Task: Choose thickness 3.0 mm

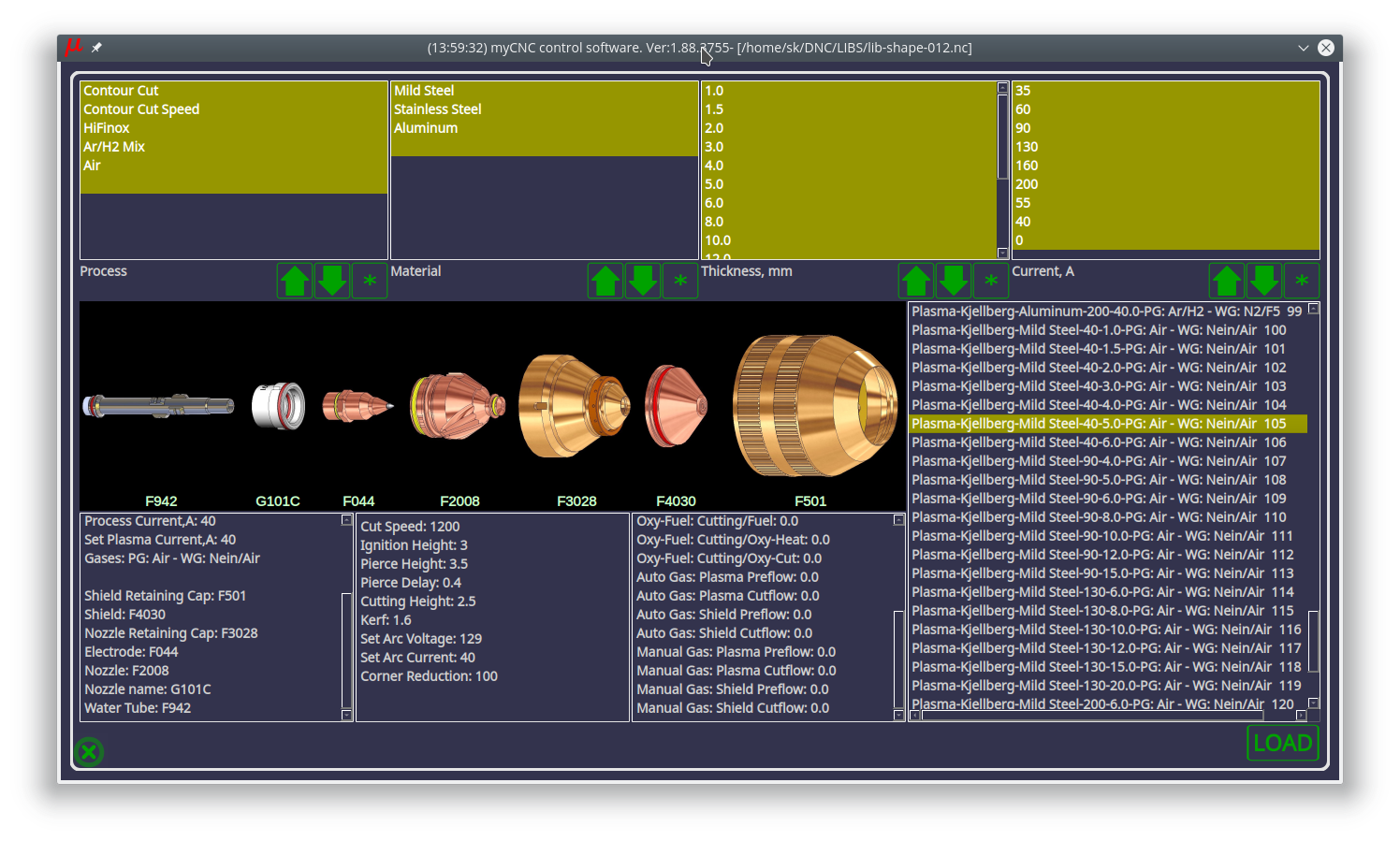Action: pyautogui.click(x=849, y=147)
